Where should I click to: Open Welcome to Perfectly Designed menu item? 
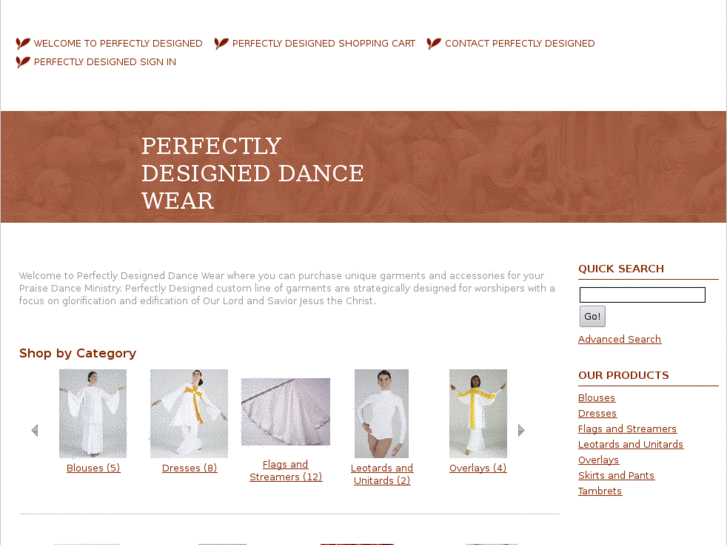pos(118,43)
